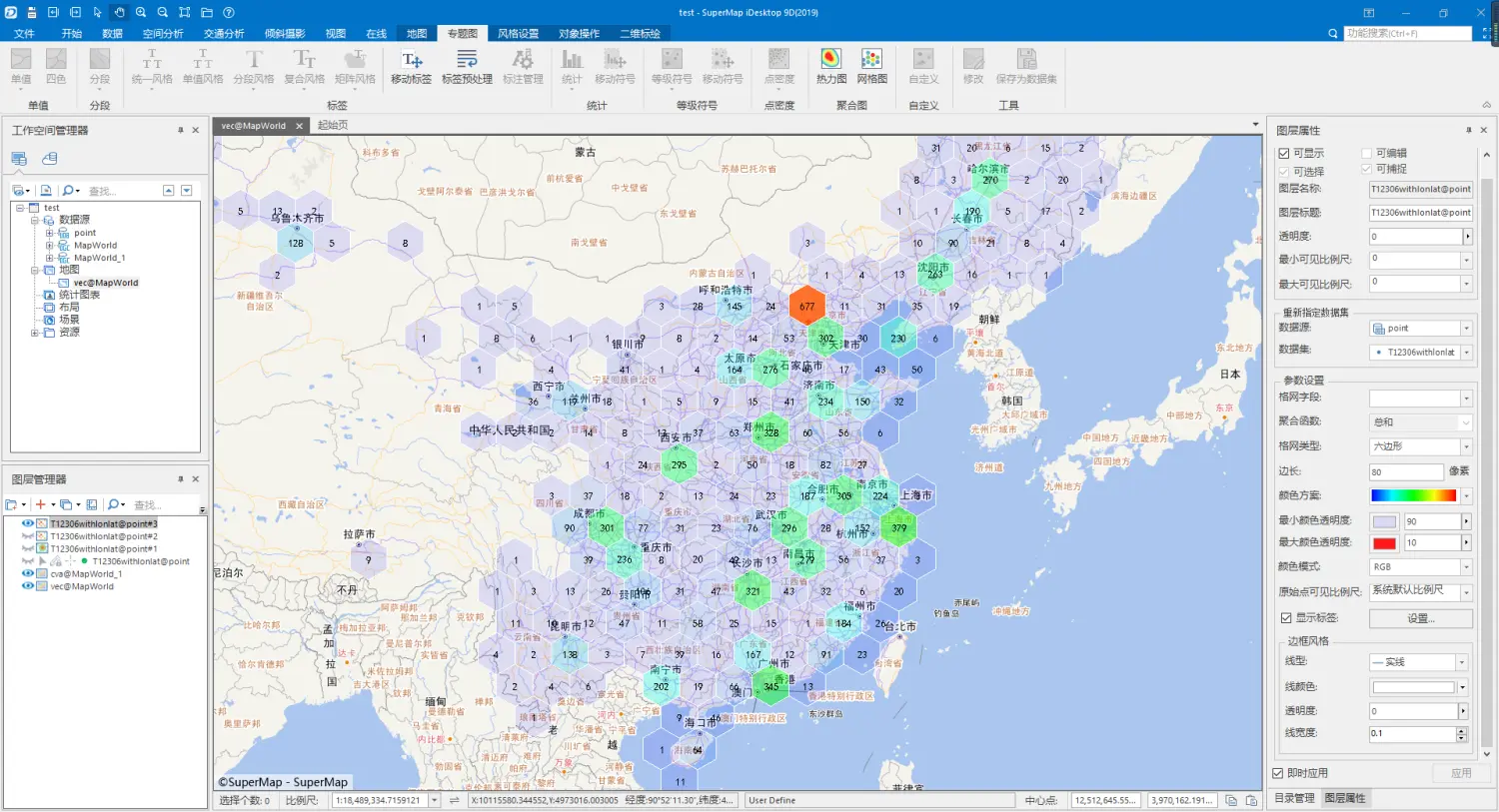The width and height of the screenshot is (1499, 812).
Task: Hide the cva@MapWorld_1 layer eye
Action: coord(27,573)
